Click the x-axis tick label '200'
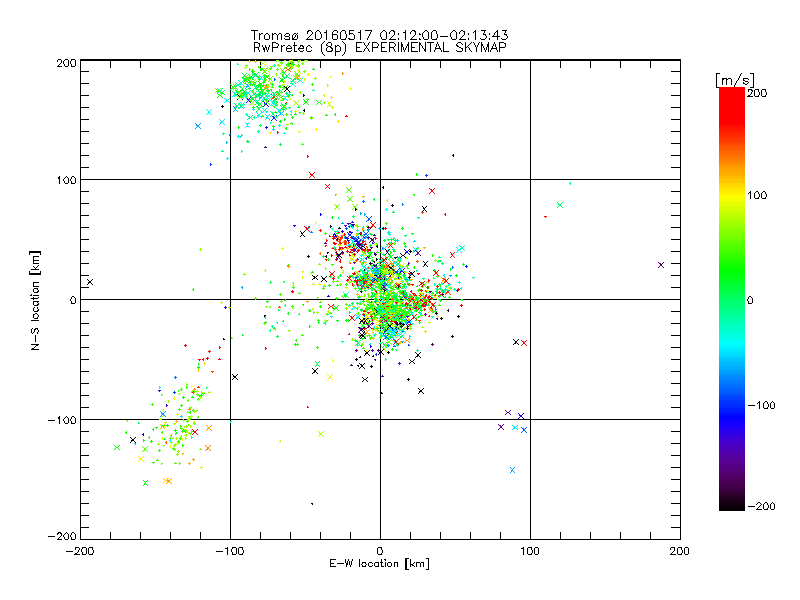The height and width of the screenshot is (600, 800). [x=680, y=551]
